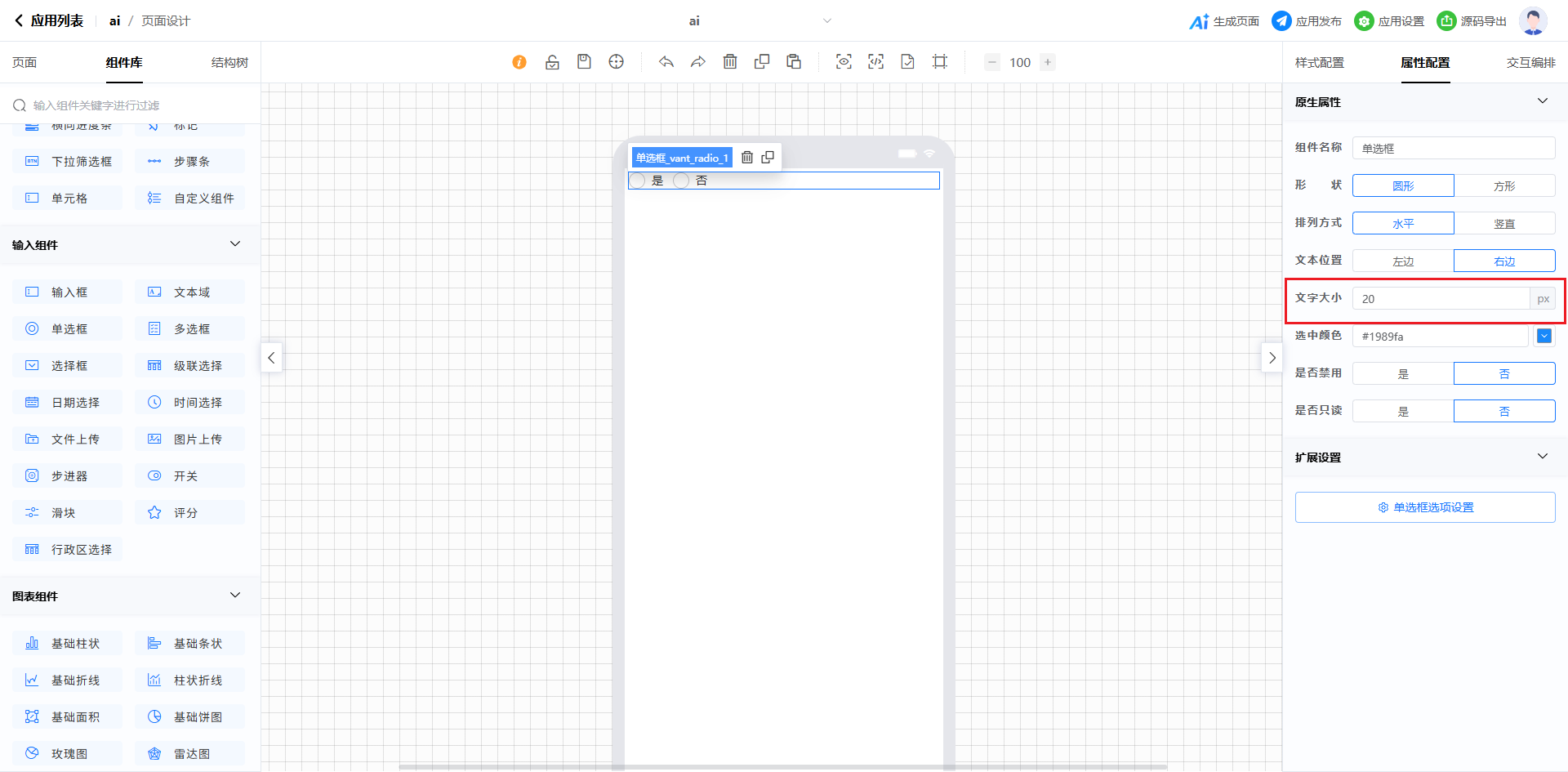Click the save disk icon in toolbar
This screenshot has height=772, width=1568.
pos(584,62)
